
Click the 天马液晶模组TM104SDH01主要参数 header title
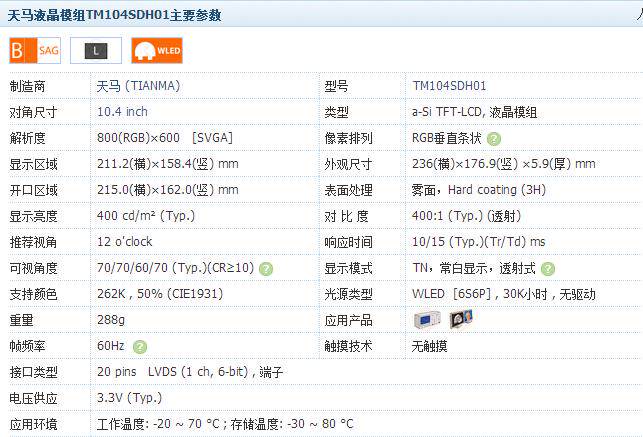click(x=114, y=15)
